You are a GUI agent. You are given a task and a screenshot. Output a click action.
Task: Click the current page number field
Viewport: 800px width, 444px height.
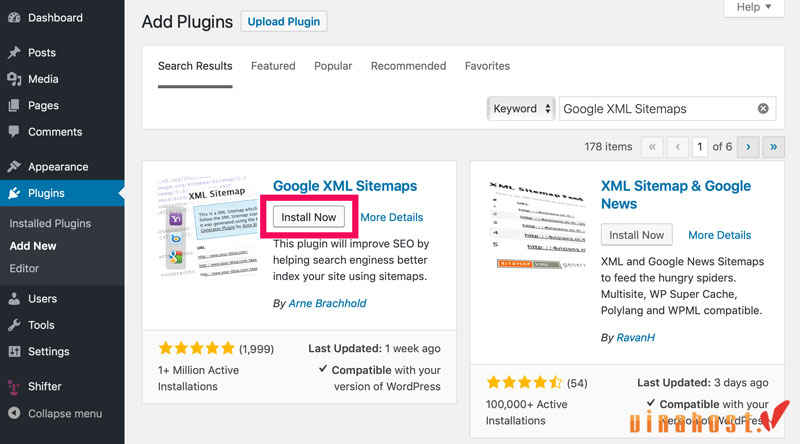point(699,147)
